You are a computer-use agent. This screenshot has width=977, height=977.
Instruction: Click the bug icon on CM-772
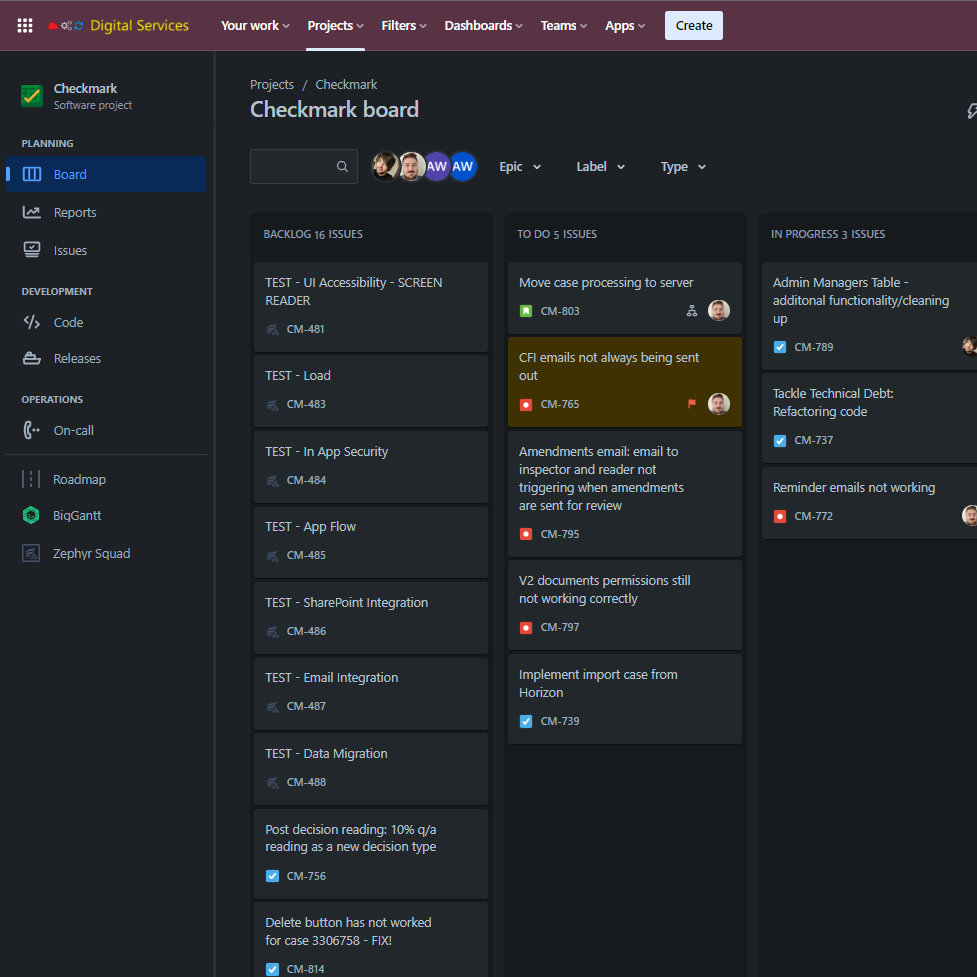coord(779,516)
